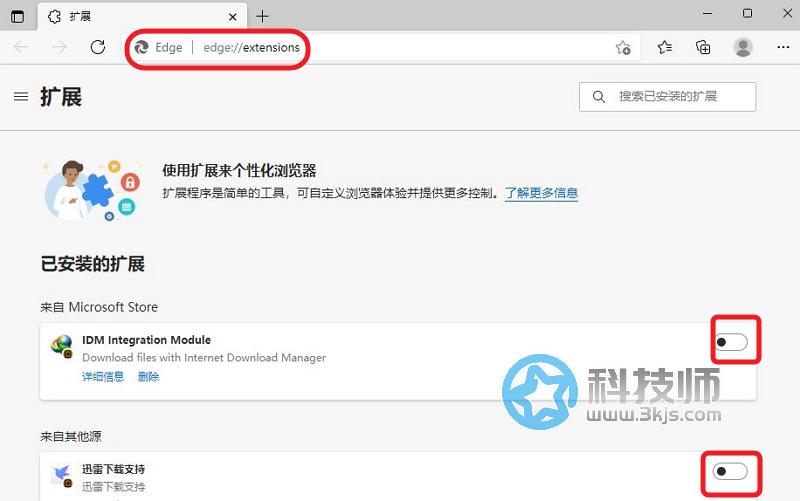
Task: Click the 来自其他源 heading
Action: click(71, 436)
